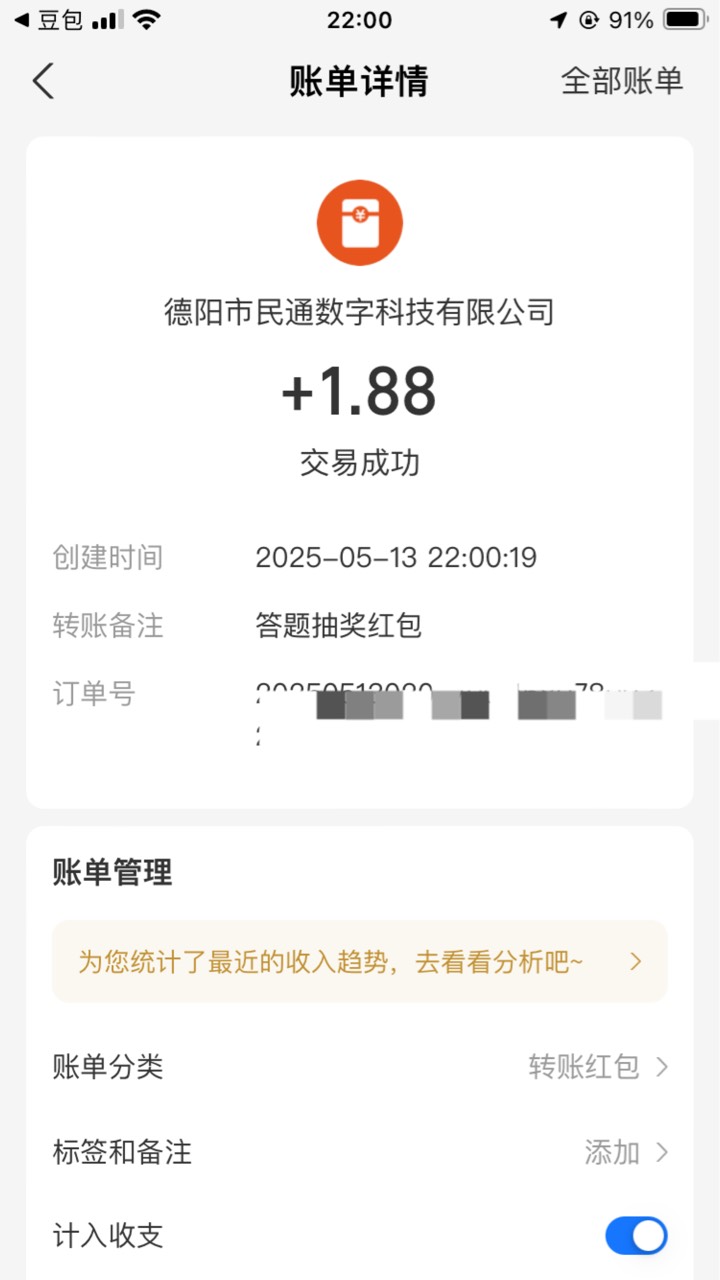Toggle the 计入收支 switch

tap(636, 1236)
